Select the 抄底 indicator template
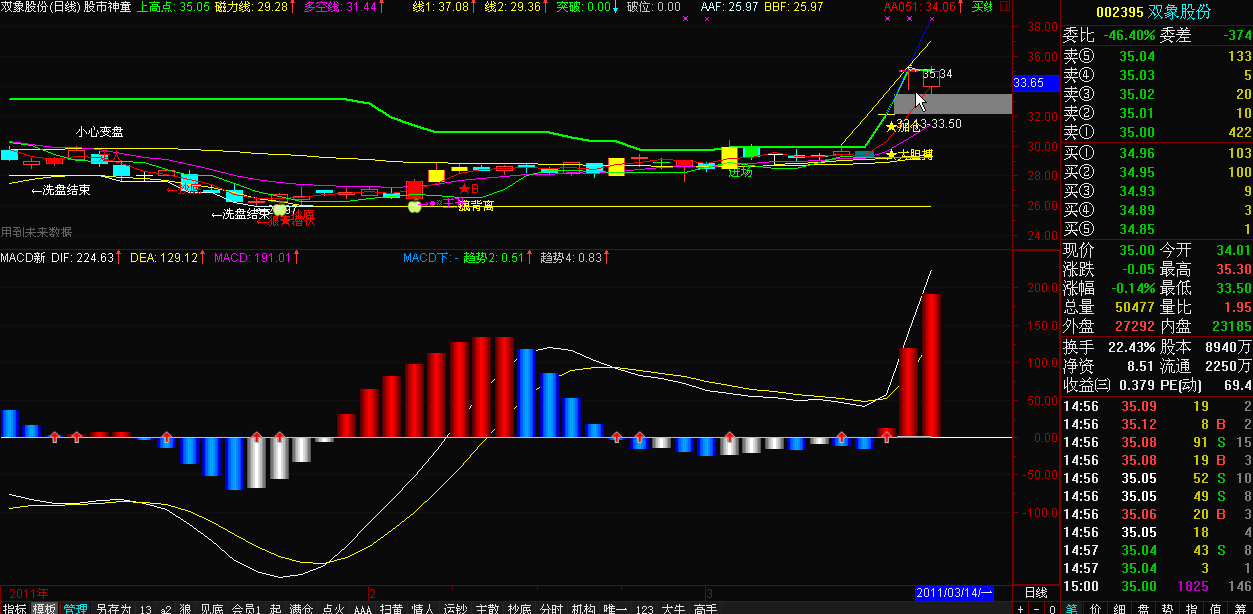The height and width of the screenshot is (614, 1253). click(518, 608)
